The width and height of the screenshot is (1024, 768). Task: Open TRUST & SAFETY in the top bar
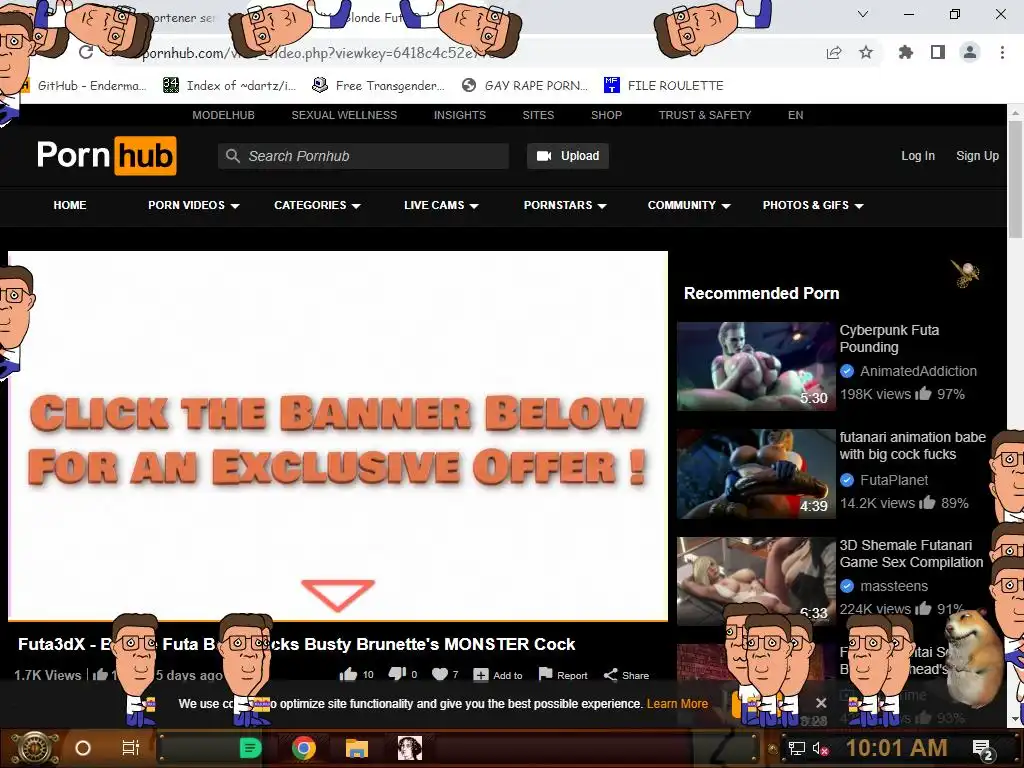point(705,115)
